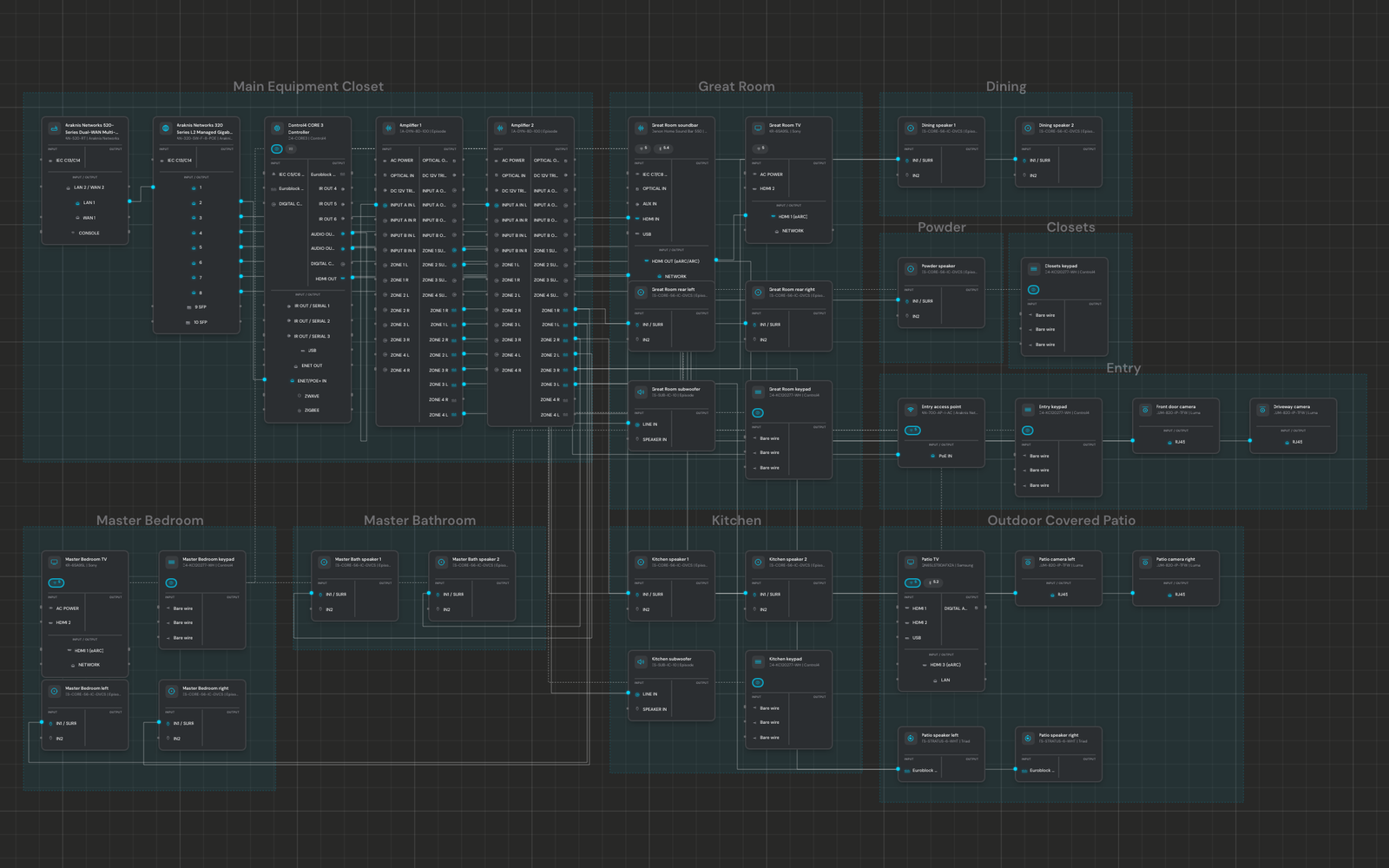The height and width of the screenshot is (868, 1389).
Task: Click the 6.2 badge on Patio TV
Action: (x=933, y=582)
